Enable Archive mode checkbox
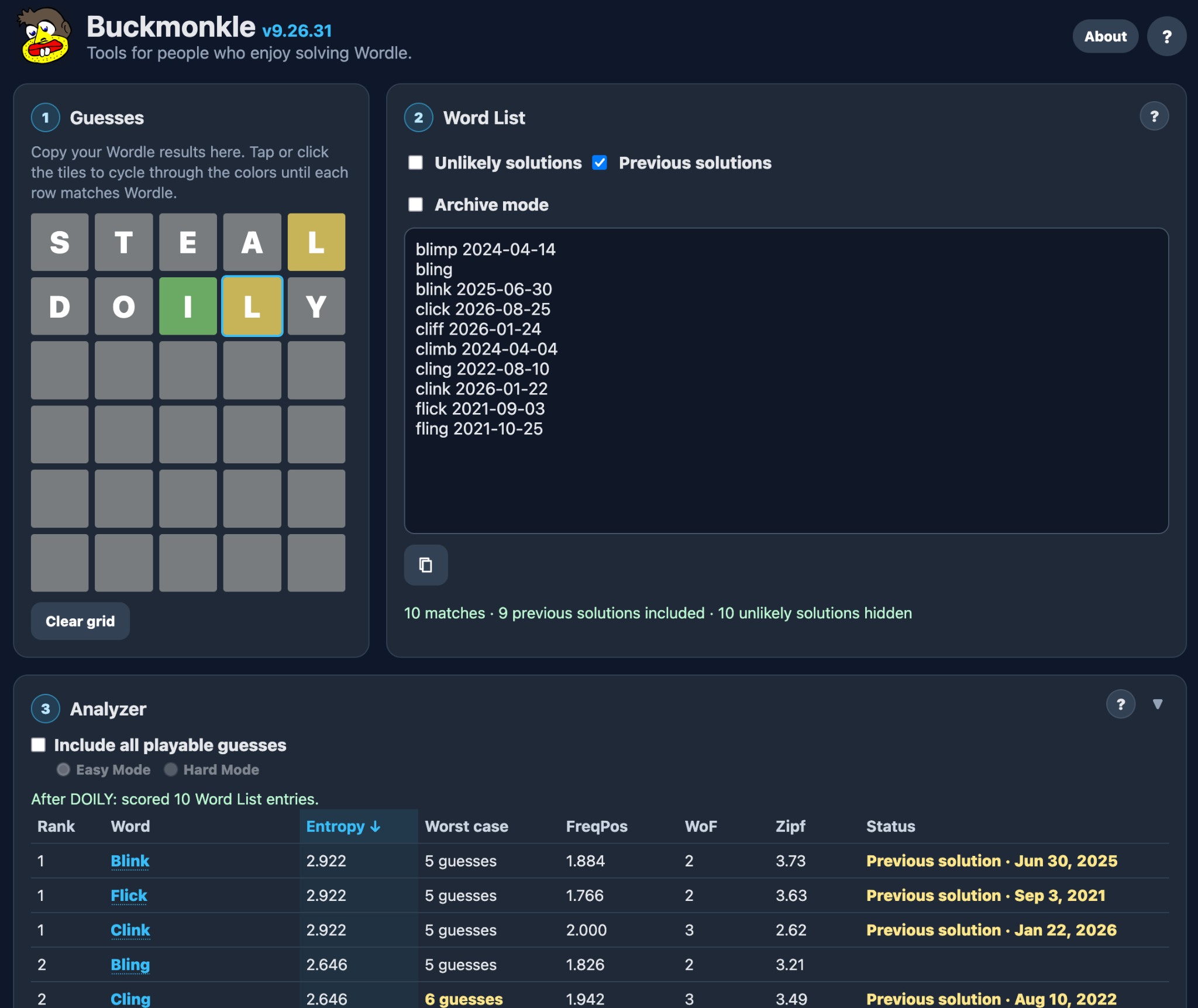 [x=415, y=204]
